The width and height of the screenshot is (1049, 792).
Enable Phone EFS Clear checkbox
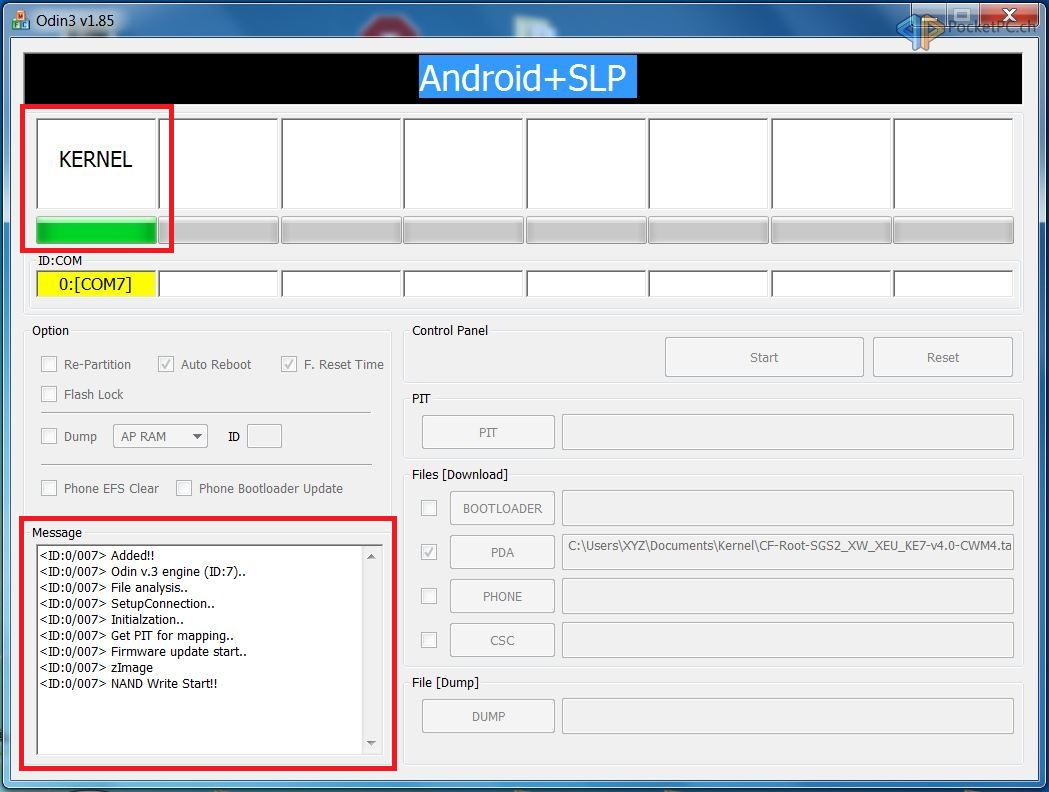[x=49, y=488]
